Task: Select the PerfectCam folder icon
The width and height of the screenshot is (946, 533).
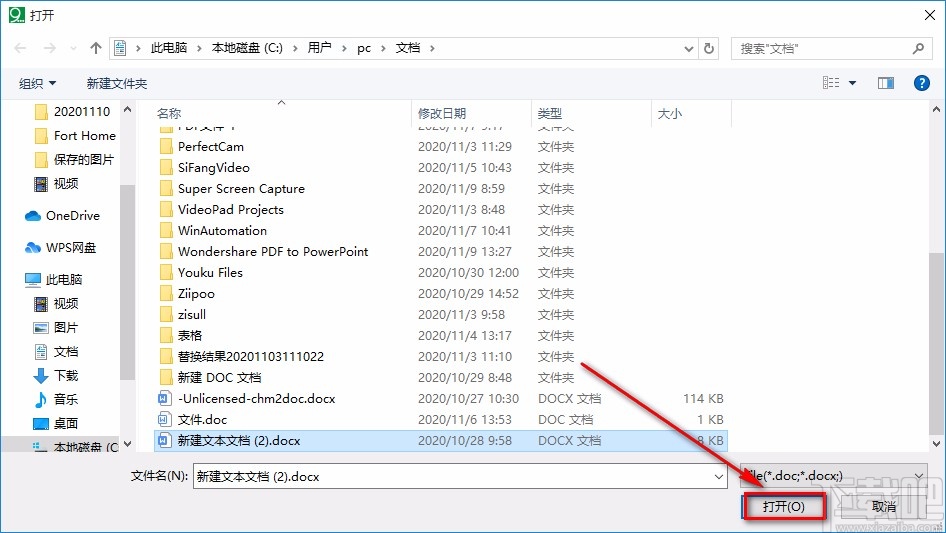Action: pyautogui.click(x=166, y=147)
